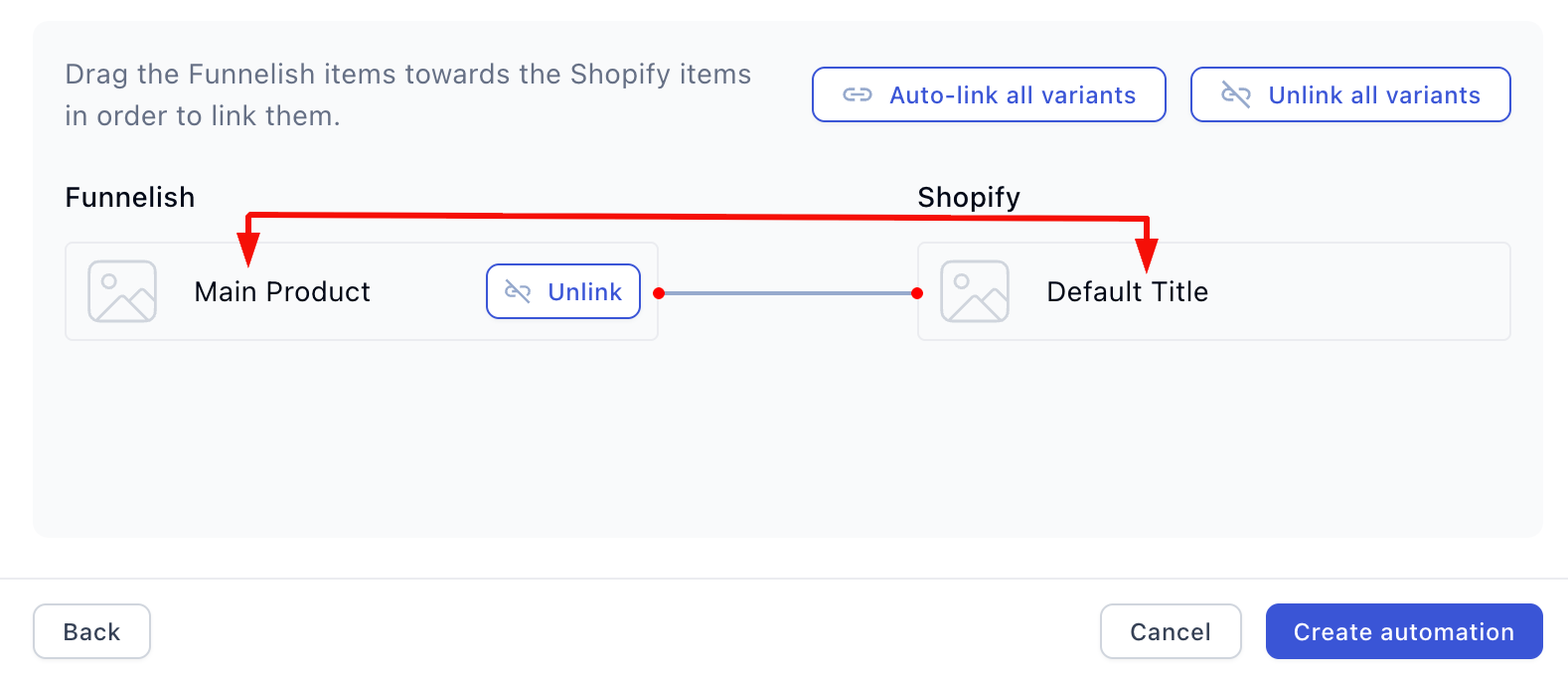Click the red connector dot beside Default Title
Viewport: 1568px width, 680px height.
(x=917, y=293)
